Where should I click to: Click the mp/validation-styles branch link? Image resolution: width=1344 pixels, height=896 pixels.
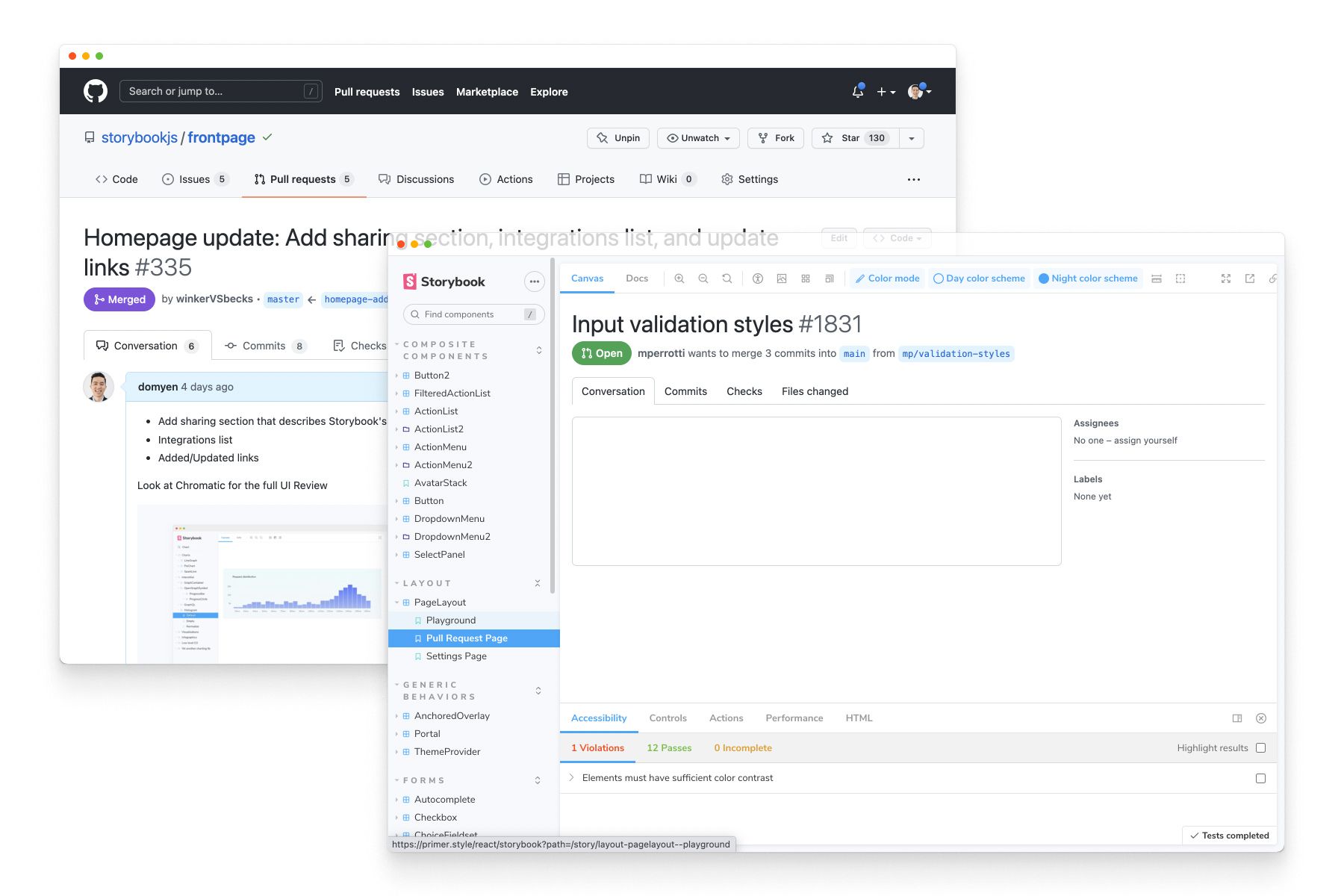(956, 354)
